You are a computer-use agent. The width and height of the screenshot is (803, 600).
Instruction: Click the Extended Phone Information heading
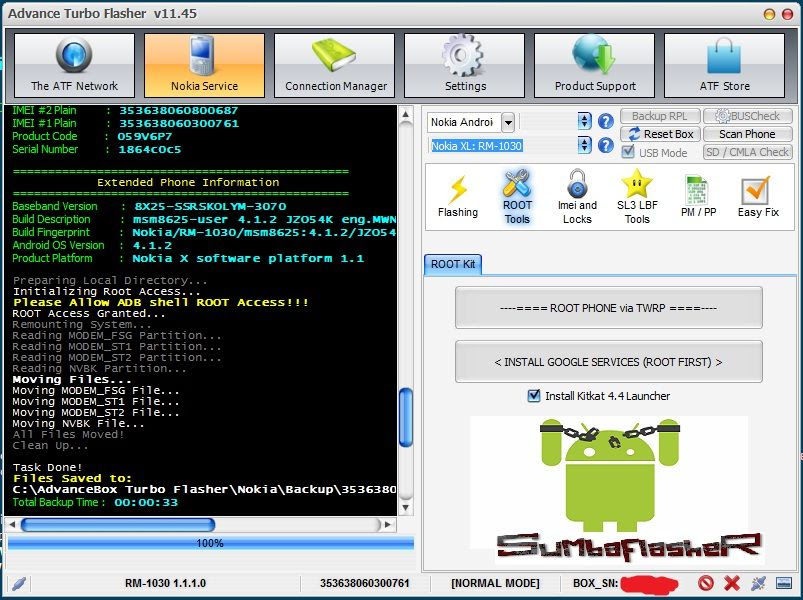pyautogui.click(x=188, y=182)
